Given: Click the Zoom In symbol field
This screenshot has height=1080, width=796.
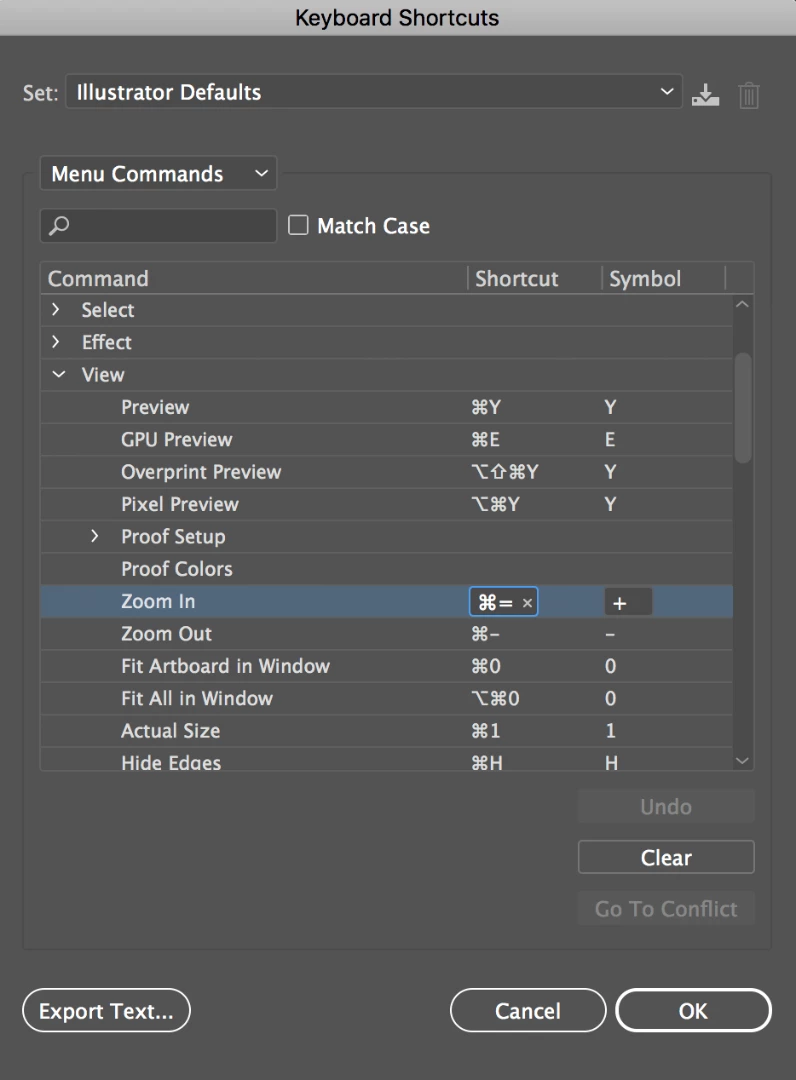Looking at the screenshot, I should pyautogui.click(x=628, y=602).
